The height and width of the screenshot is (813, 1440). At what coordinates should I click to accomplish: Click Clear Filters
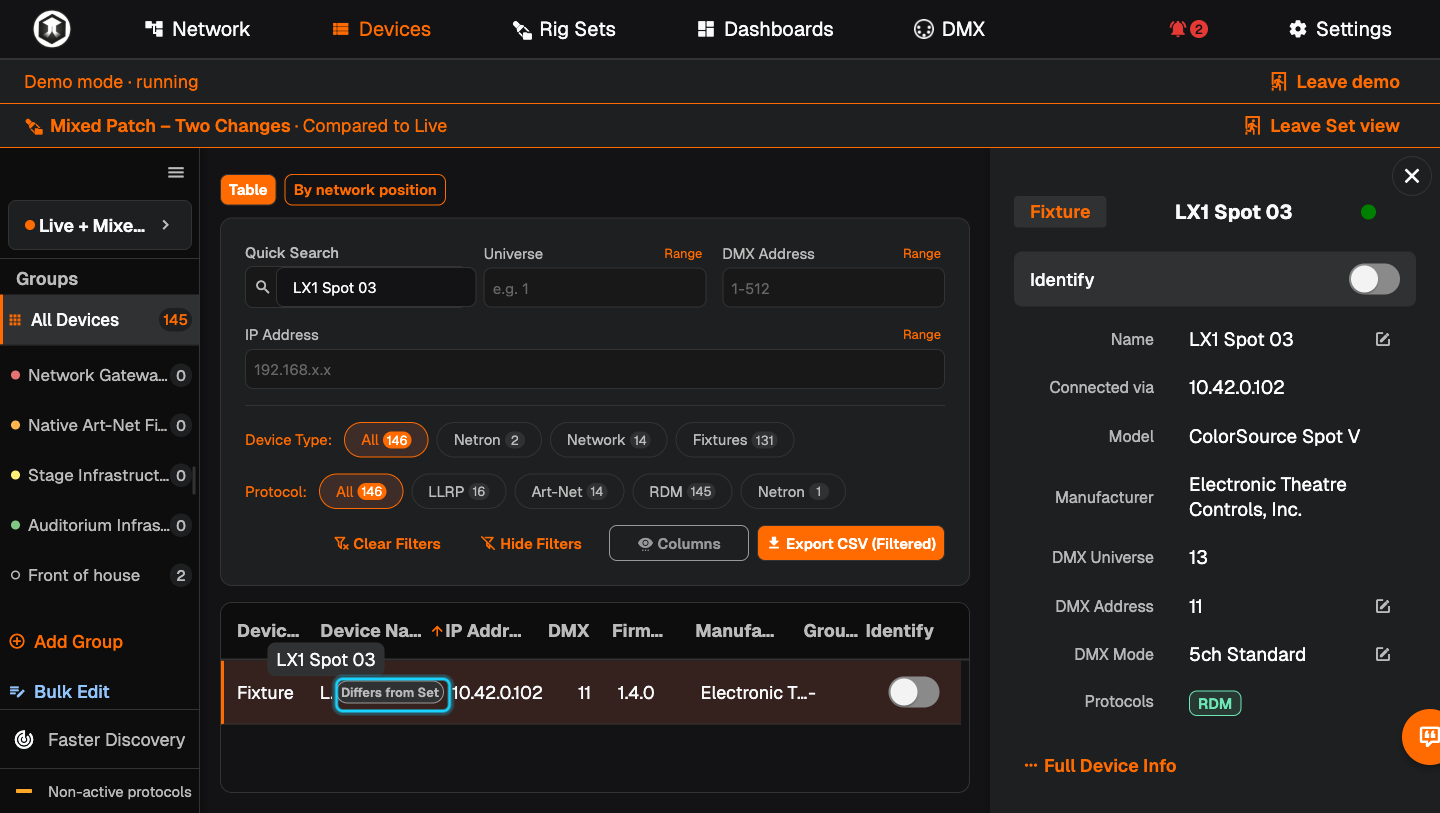click(x=387, y=544)
